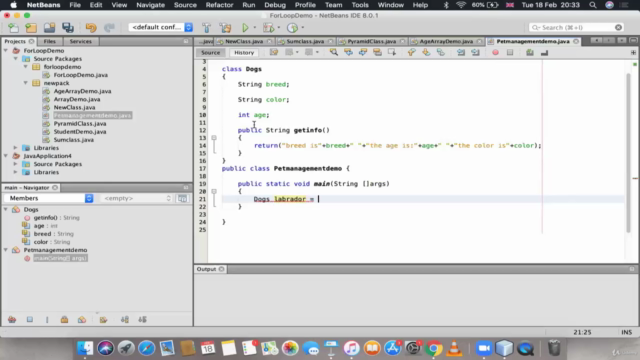This screenshot has width=640, height=360.
Task: Toggle Show Inherited Members in Navigator
Action: (12, 320)
